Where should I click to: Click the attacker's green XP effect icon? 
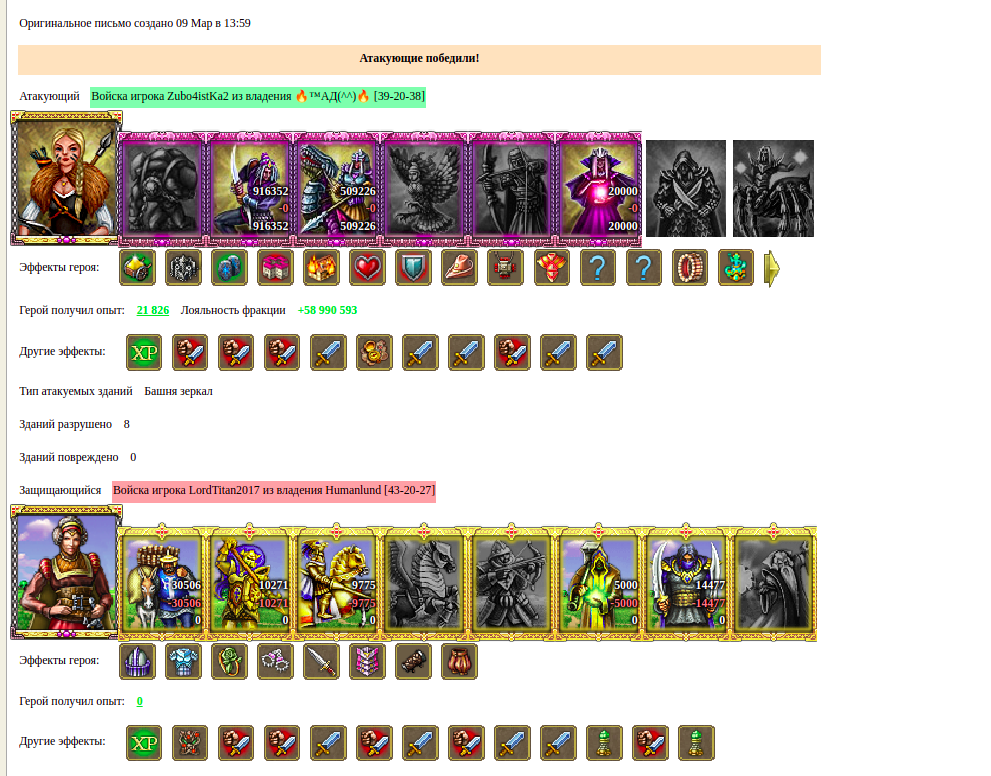pos(144,352)
